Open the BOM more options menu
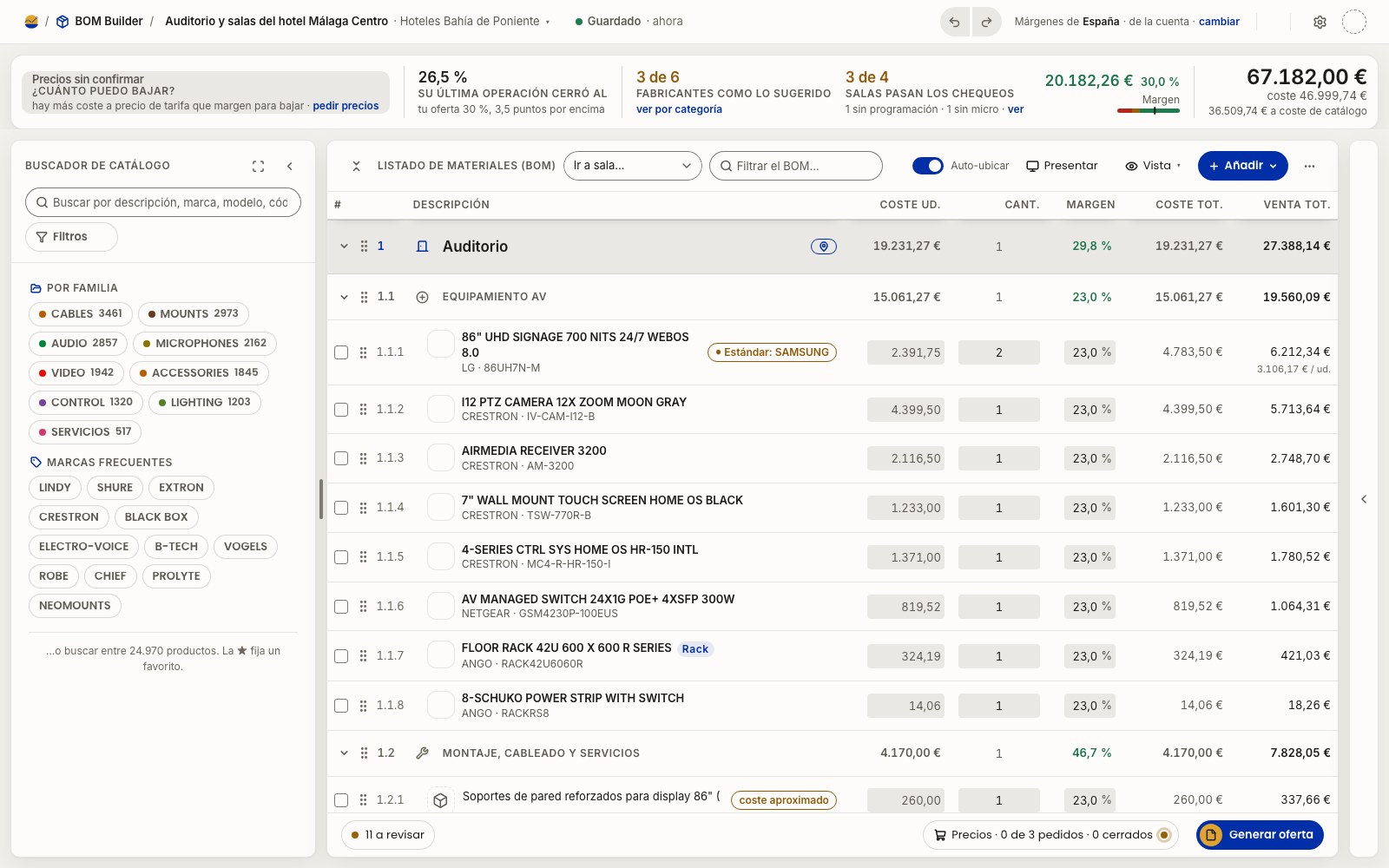Image resolution: width=1389 pixels, height=868 pixels. tap(1309, 166)
